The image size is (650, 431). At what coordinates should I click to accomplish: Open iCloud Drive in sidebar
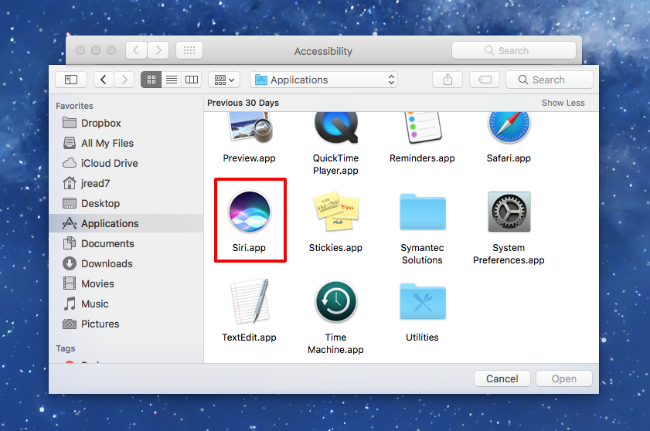click(x=126, y=163)
